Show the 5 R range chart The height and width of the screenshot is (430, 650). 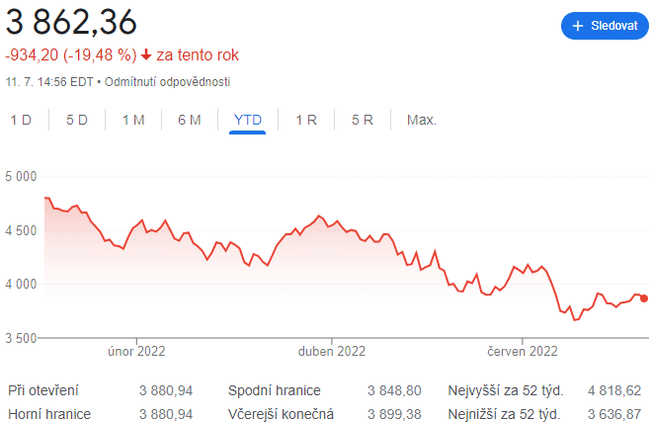(x=362, y=120)
